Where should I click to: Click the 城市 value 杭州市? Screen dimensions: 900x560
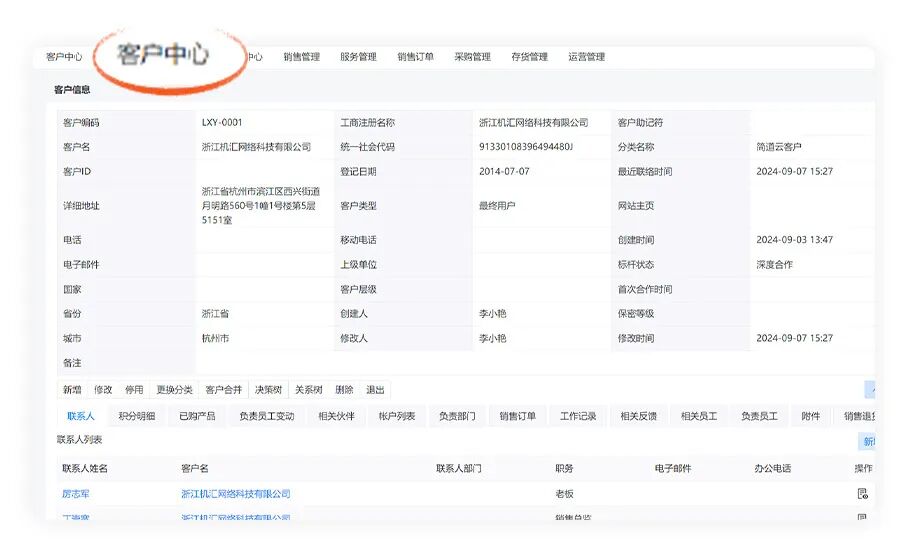[x=215, y=338]
